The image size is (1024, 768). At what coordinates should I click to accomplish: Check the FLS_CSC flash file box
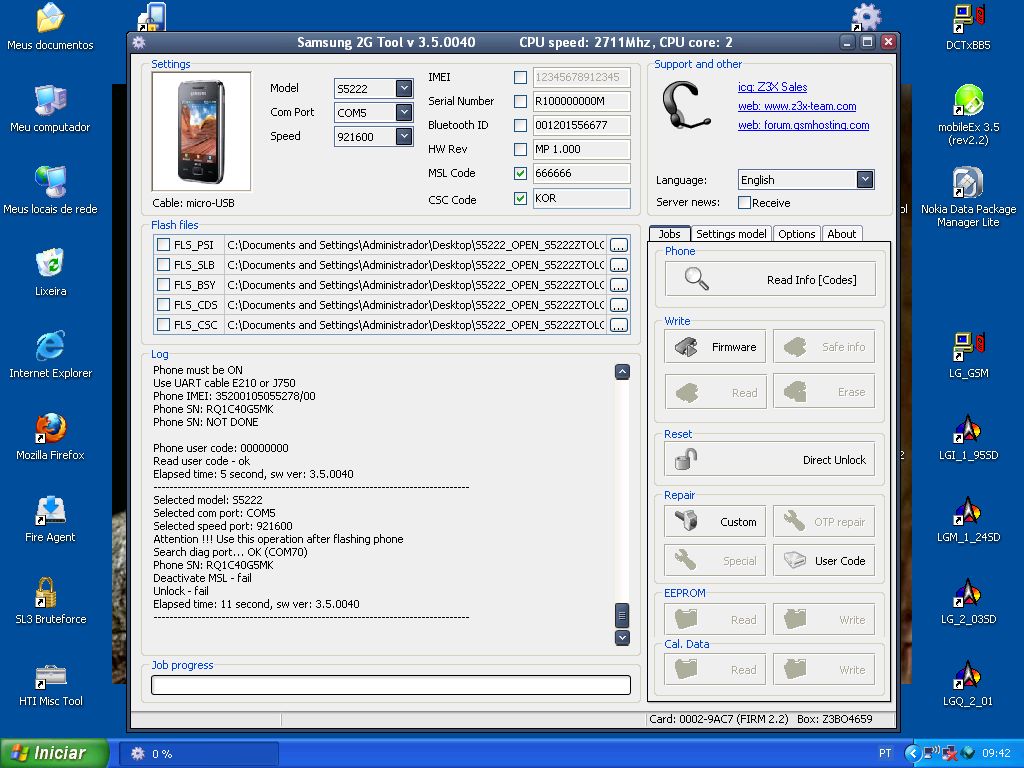point(164,325)
